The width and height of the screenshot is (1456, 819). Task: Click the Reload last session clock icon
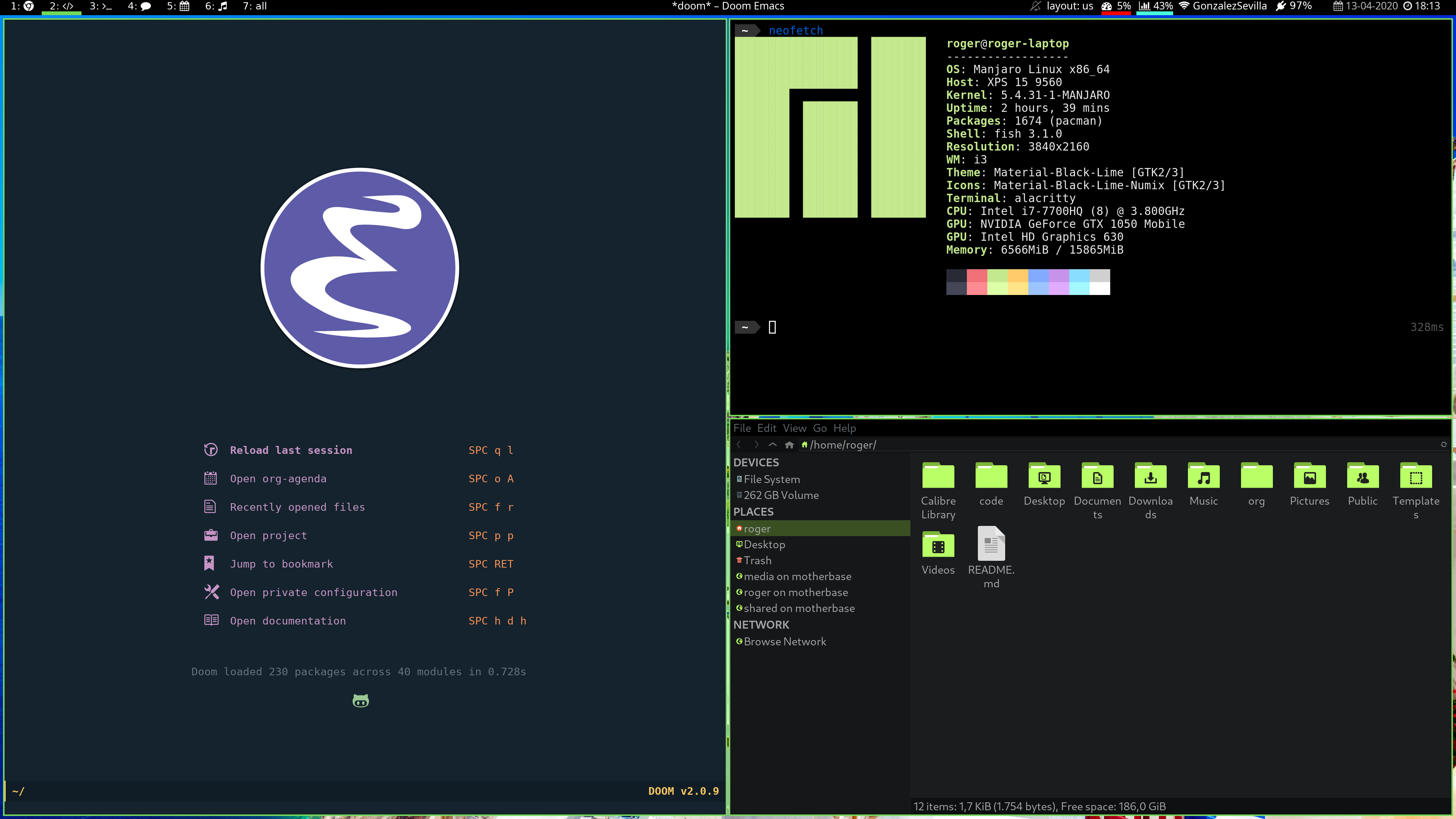click(x=211, y=450)
